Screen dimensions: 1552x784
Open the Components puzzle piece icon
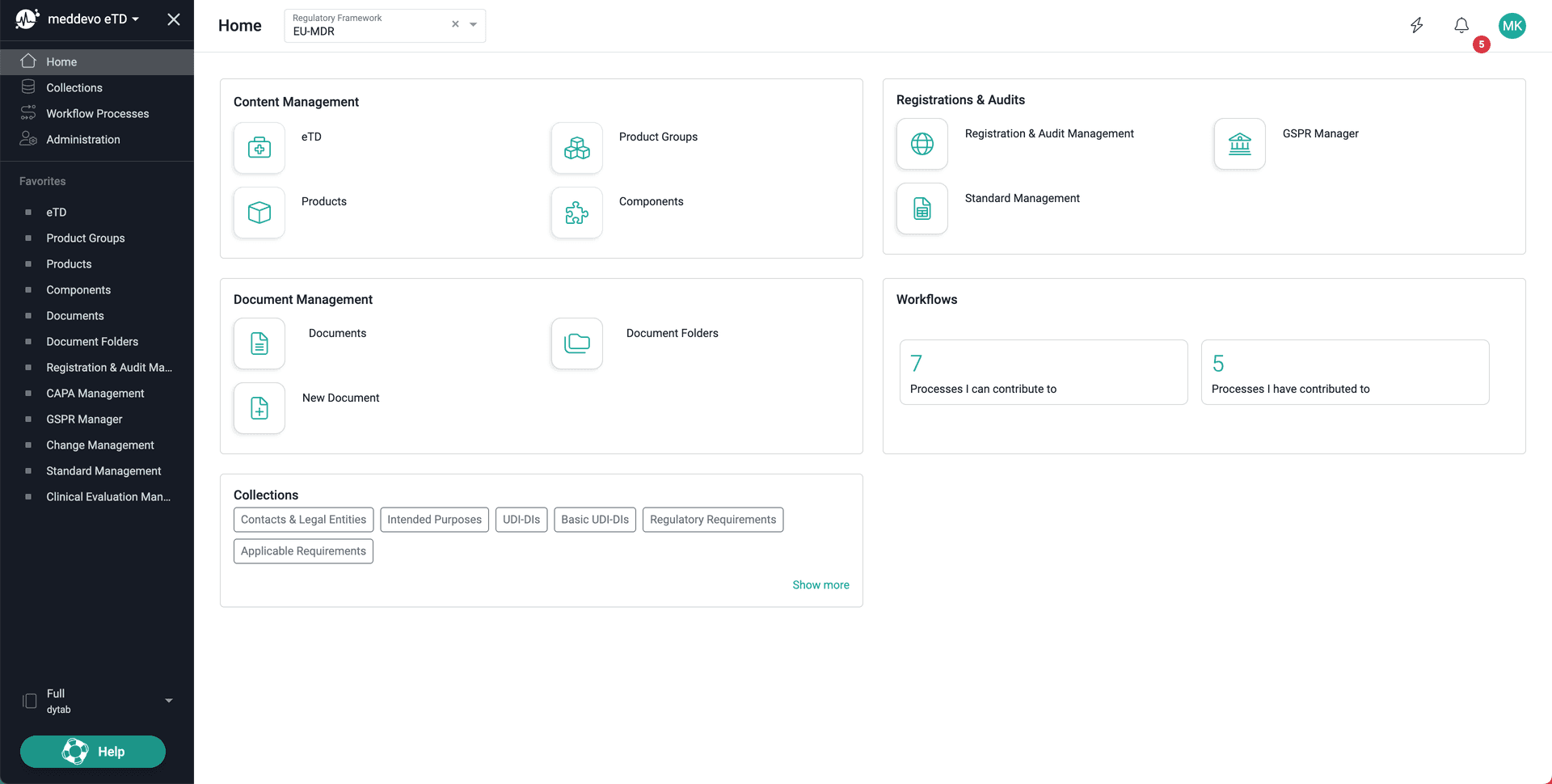click(x=576, y=213)
